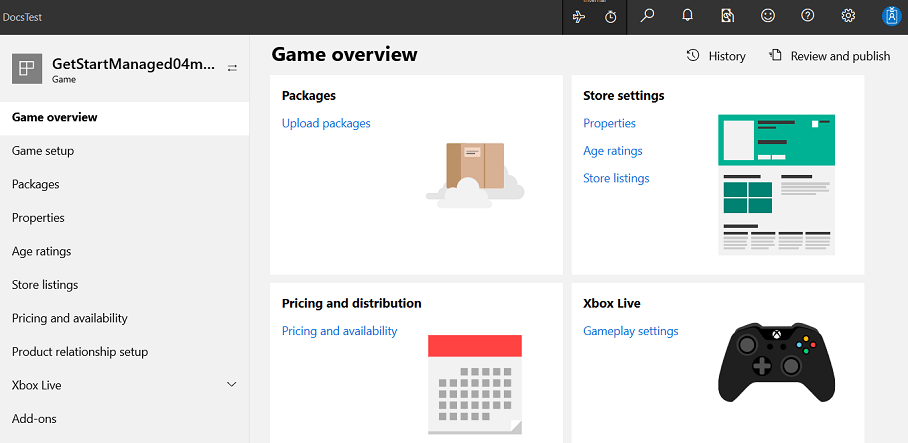
Task: Open the feedback smiley icon
Action: [768, 16]
